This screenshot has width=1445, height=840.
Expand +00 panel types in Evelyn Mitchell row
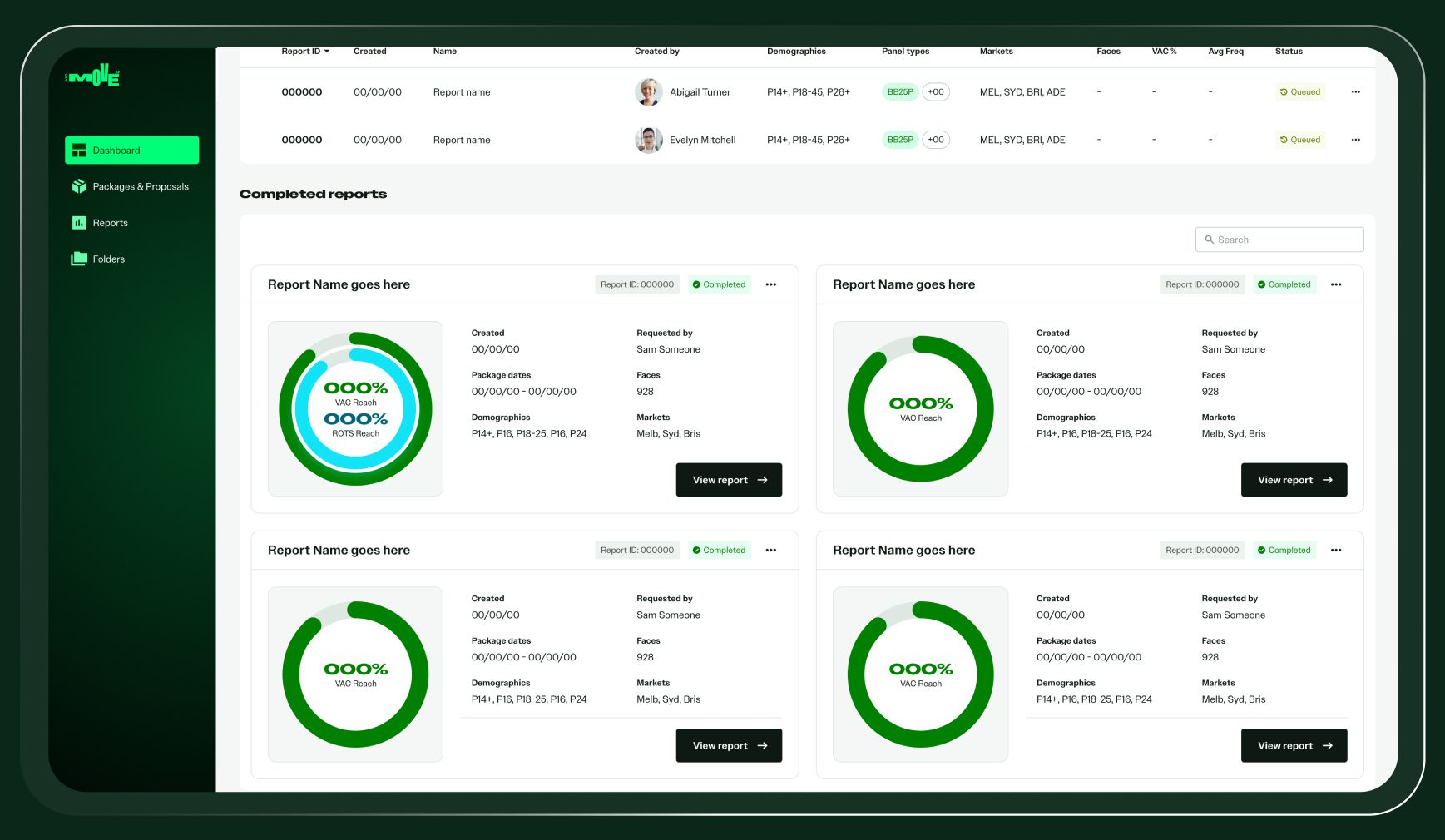point(936,140)
